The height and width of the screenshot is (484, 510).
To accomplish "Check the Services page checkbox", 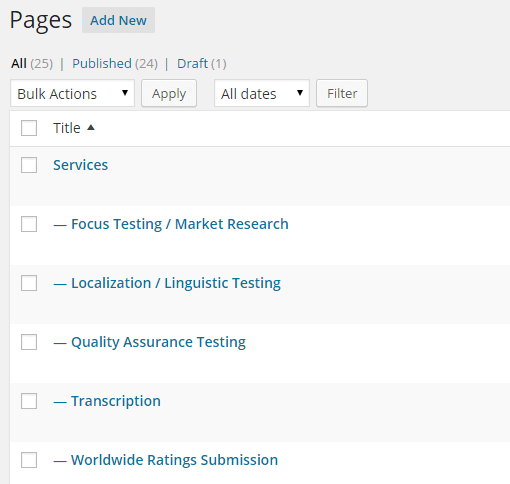I will coord(29,165).
